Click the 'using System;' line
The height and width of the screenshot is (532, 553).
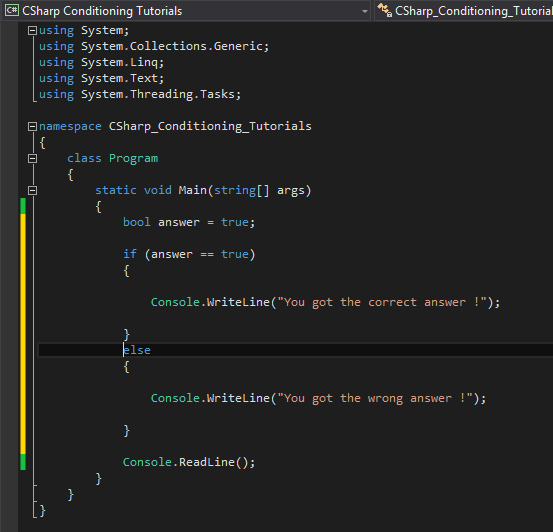[84, 30]
